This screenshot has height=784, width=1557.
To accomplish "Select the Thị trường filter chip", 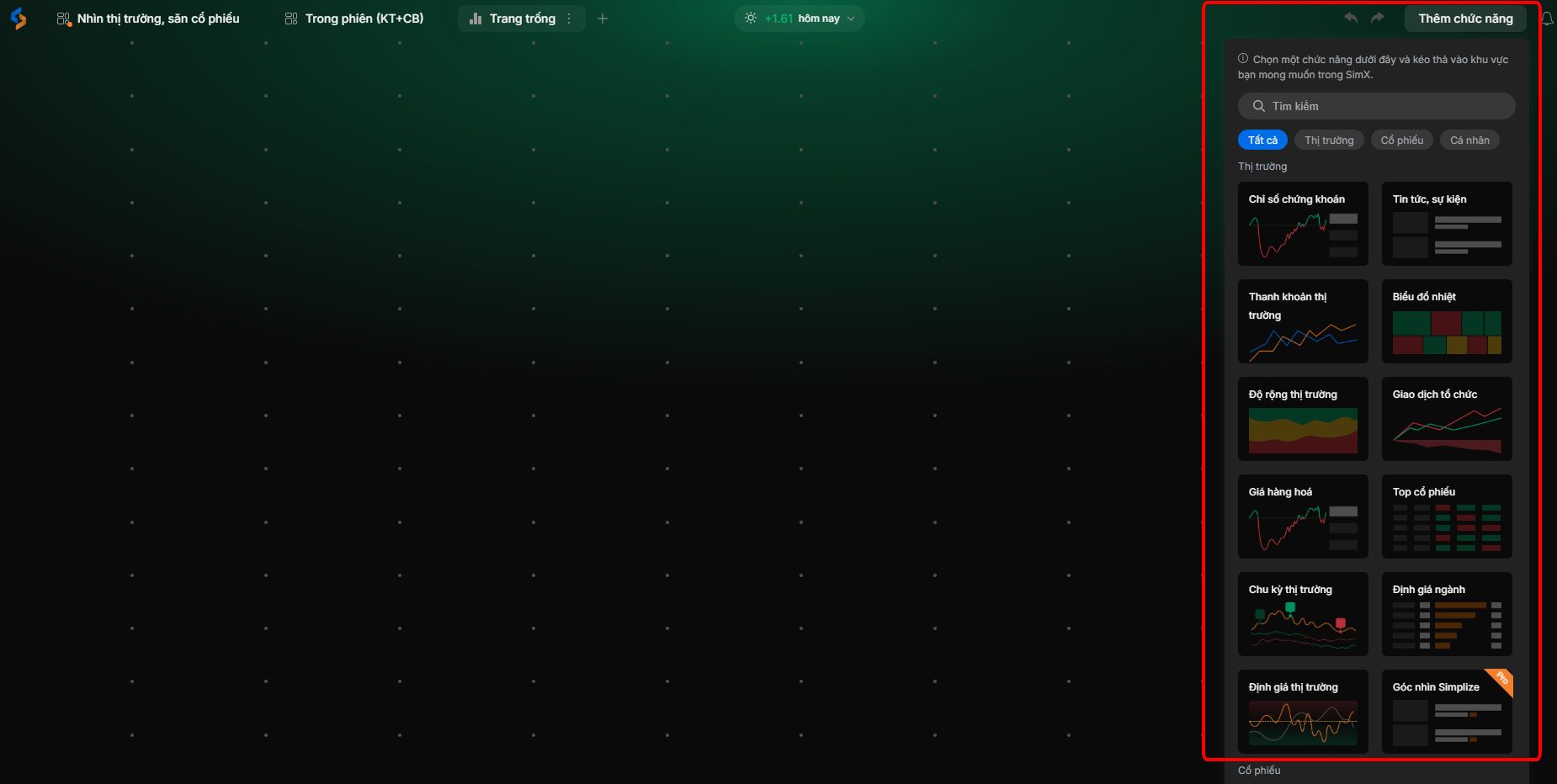I will pos(1329,140).
